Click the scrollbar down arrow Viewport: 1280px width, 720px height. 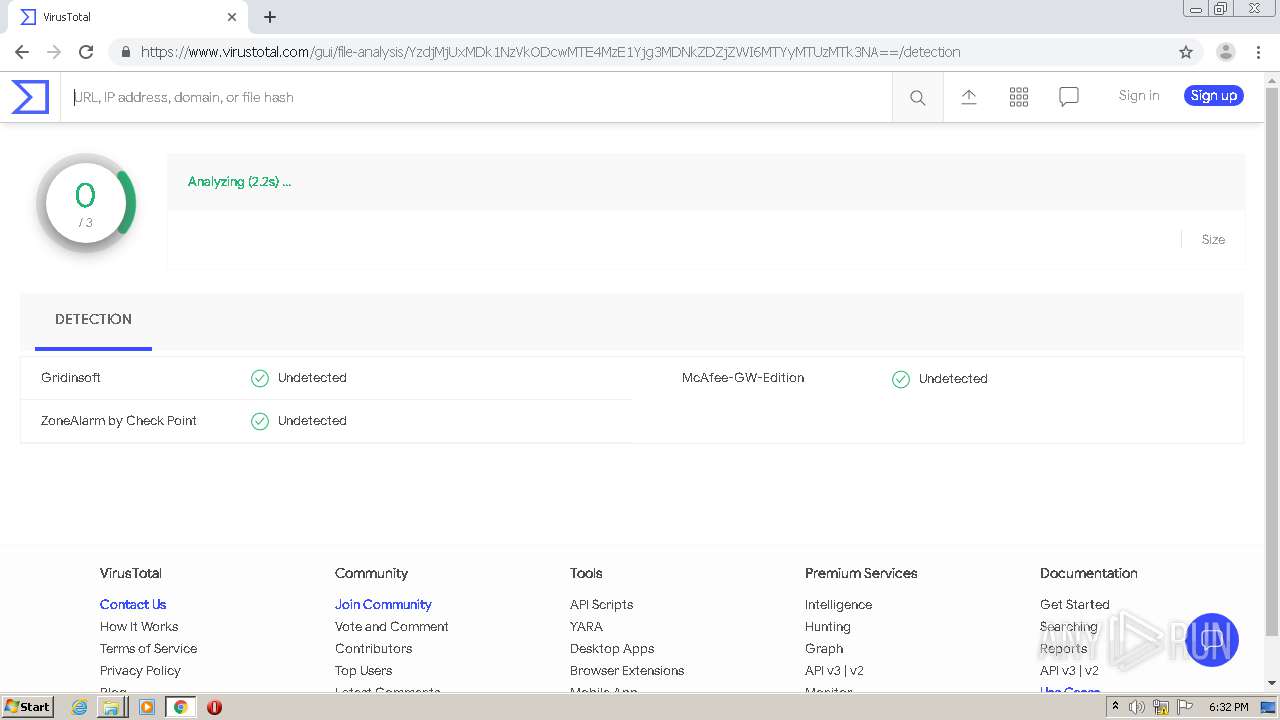click(1272, 683)
